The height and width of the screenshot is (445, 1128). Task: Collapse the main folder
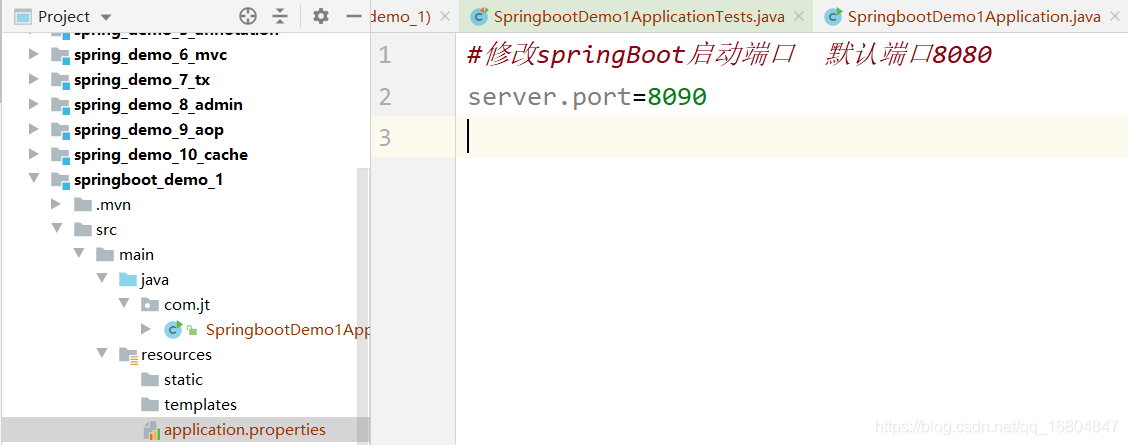pyautogui.click(x=78, y=254)
